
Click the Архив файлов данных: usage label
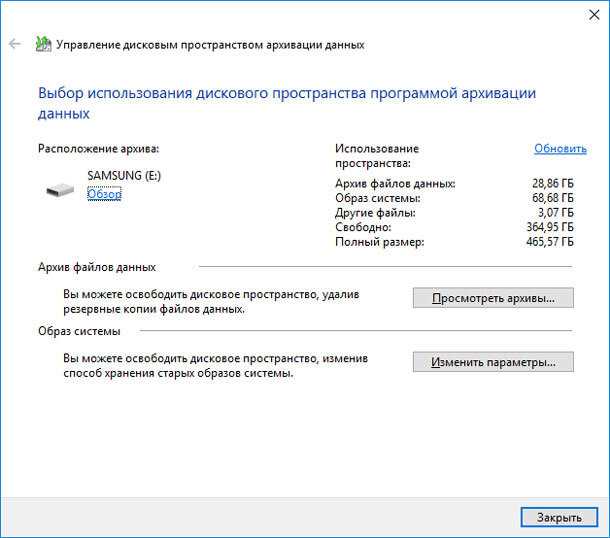click(x=395, y=183)
